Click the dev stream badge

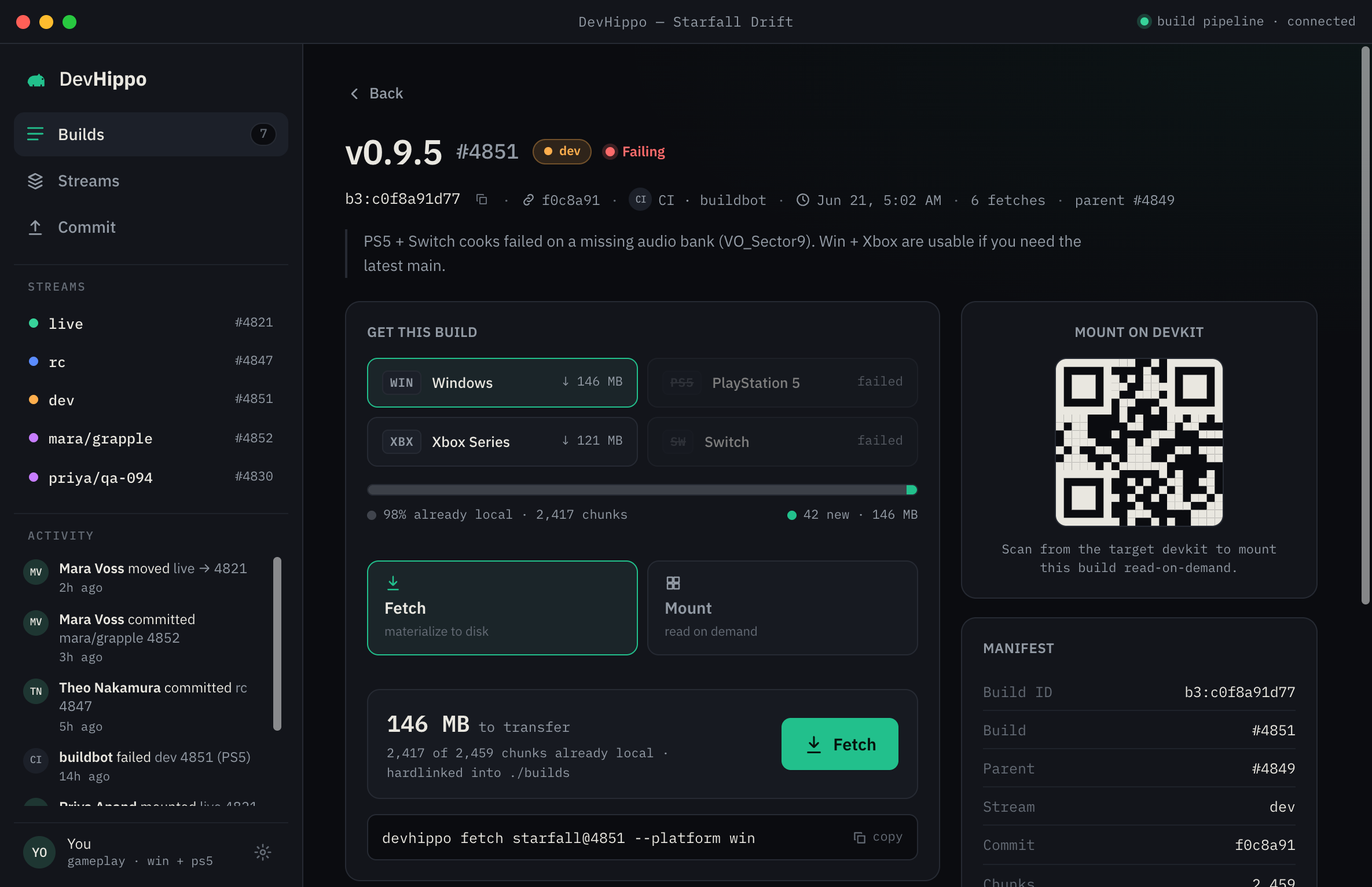562,152
